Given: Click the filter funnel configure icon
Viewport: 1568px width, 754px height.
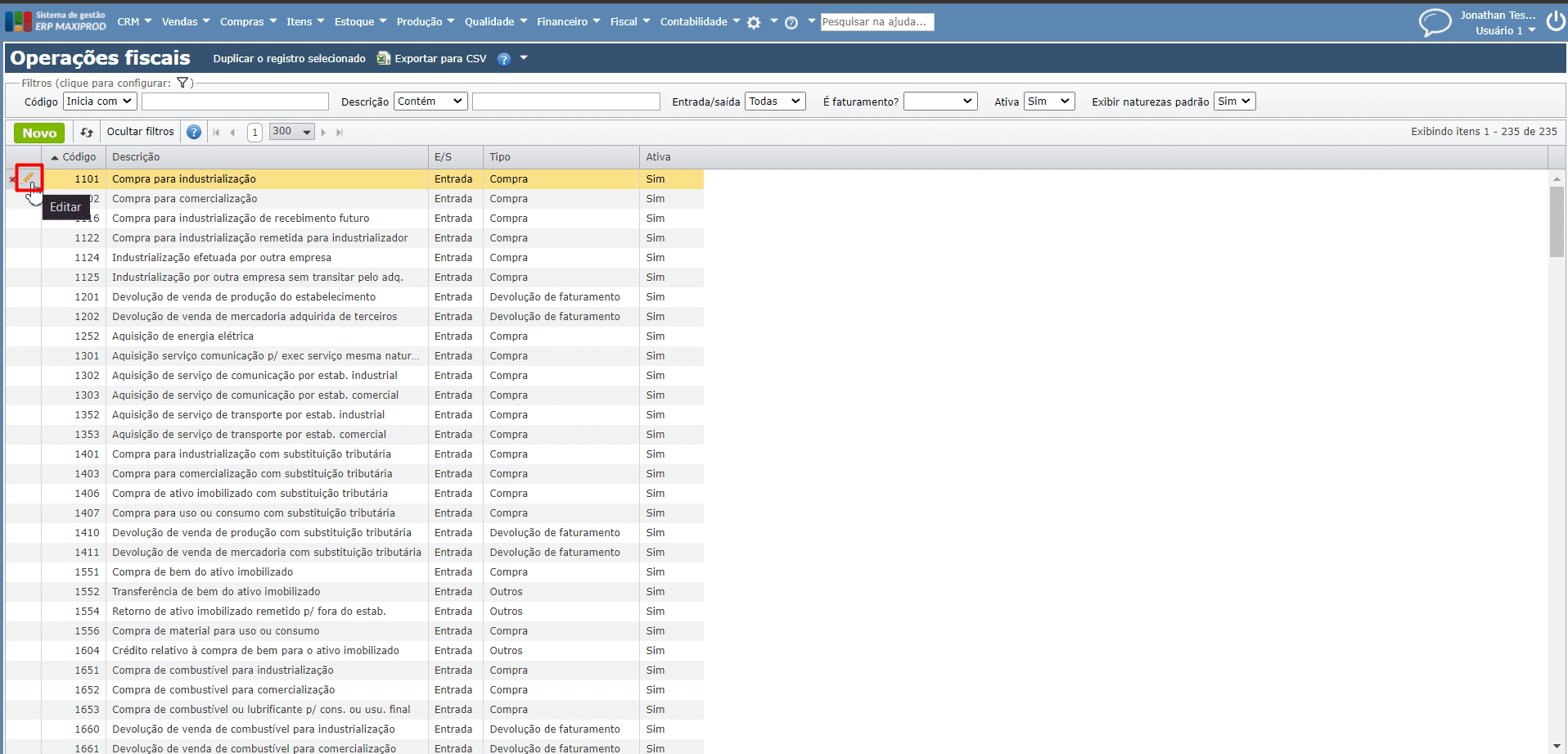Looking at the screenshot, I should click(x=182, y=83).
